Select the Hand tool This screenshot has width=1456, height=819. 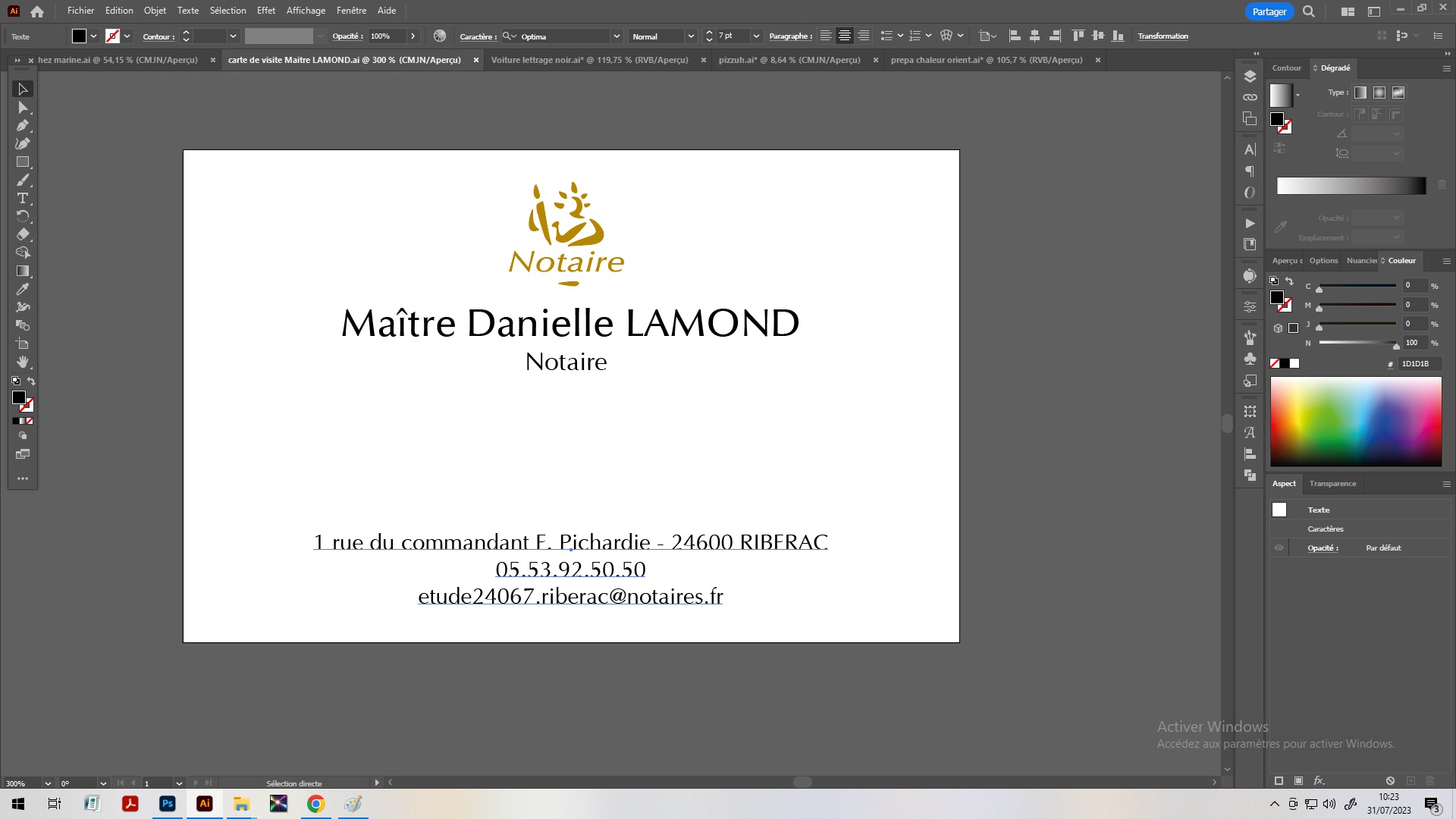click(x=23, y=362)
